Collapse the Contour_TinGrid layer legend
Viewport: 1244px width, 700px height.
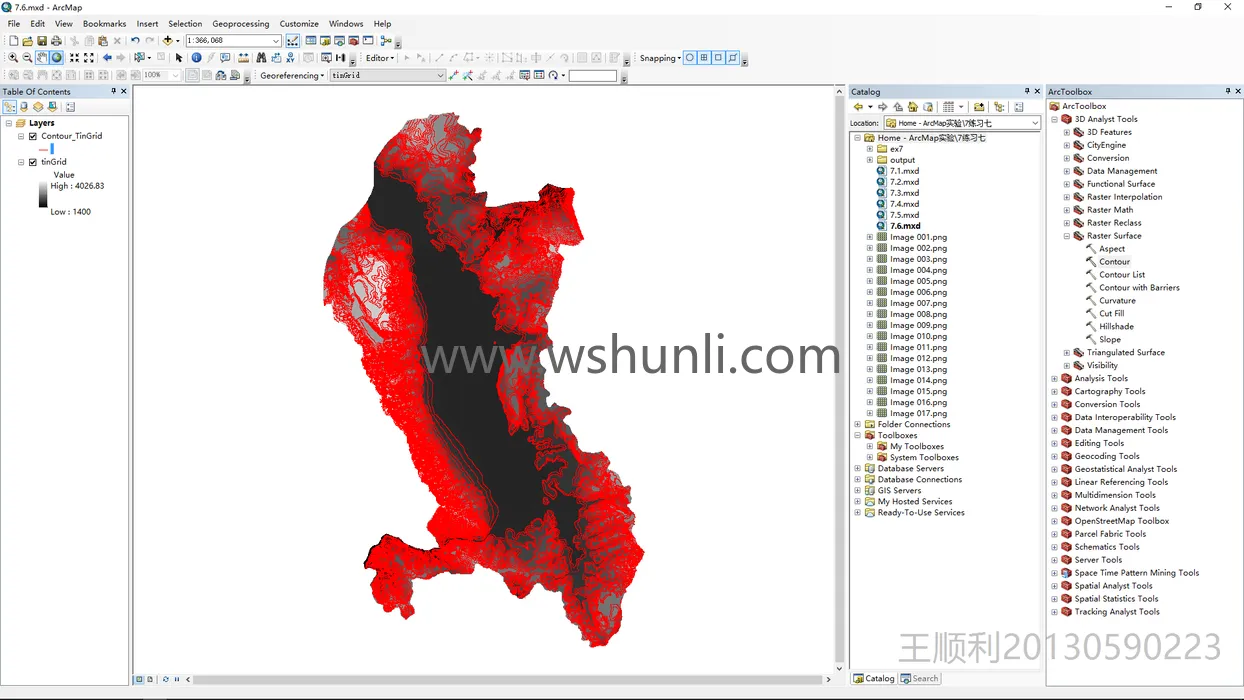[21, 136]
